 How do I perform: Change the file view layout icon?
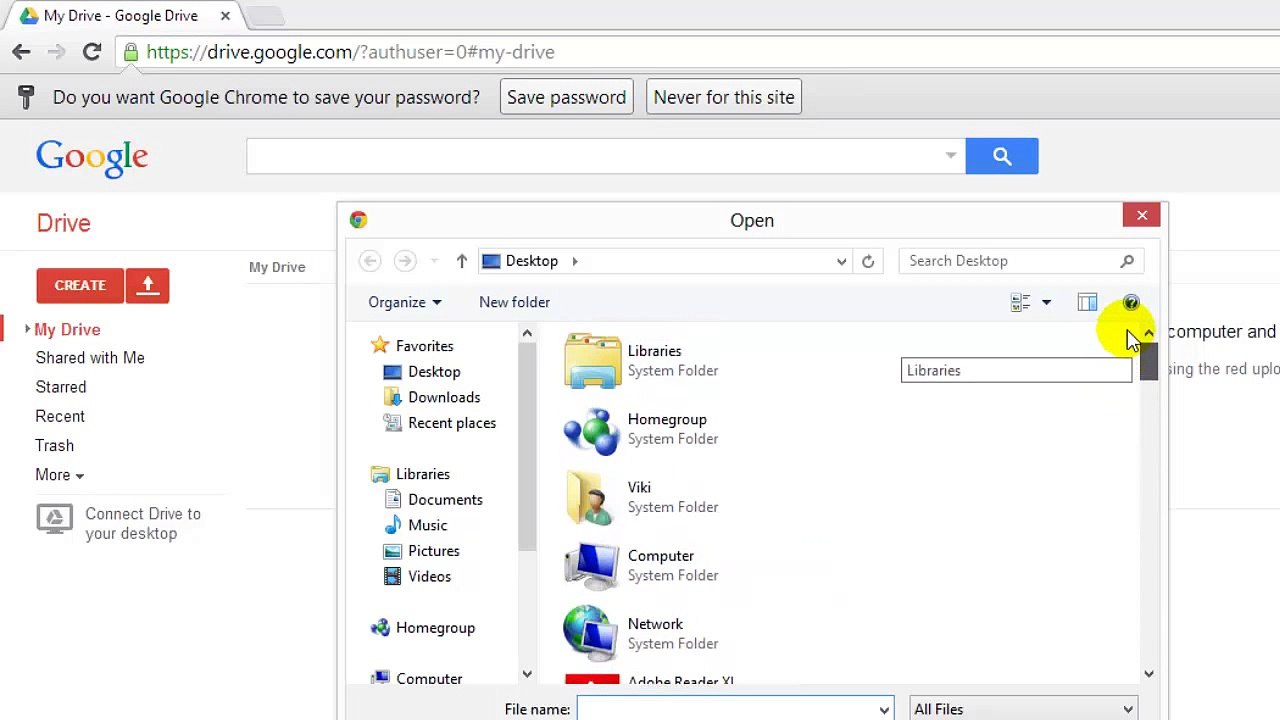1020,302
